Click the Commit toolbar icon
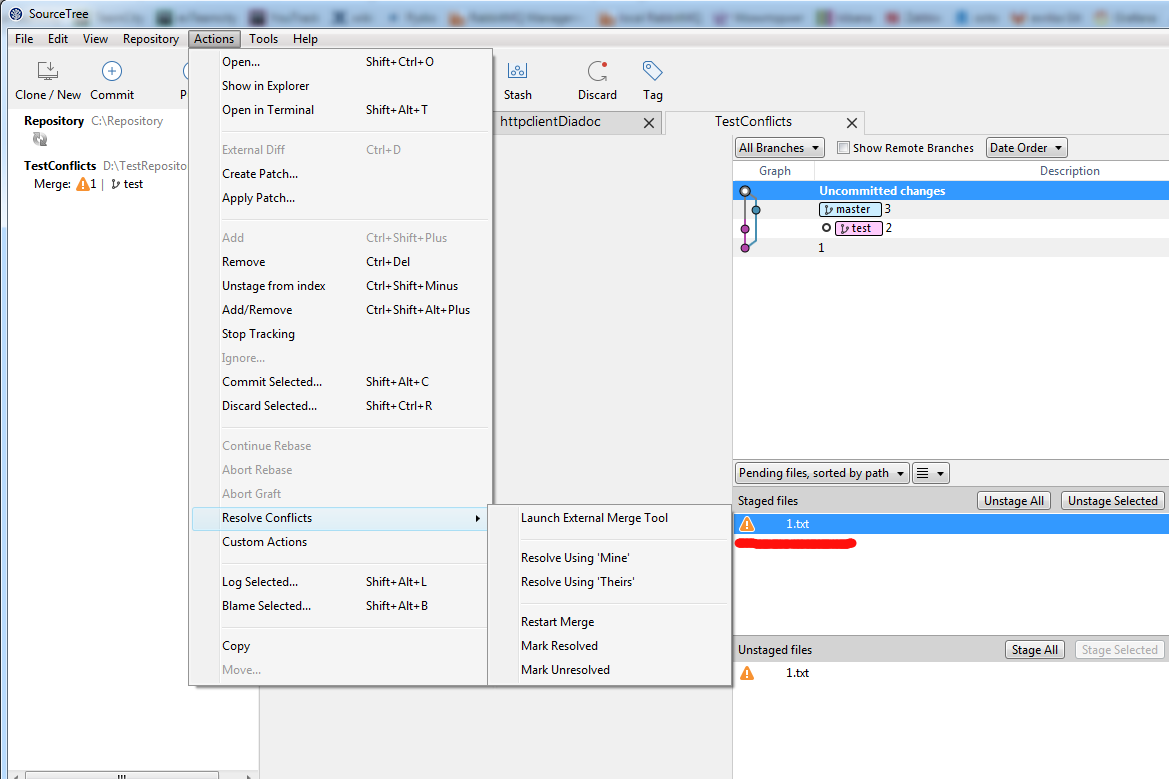 coord(112,72)
